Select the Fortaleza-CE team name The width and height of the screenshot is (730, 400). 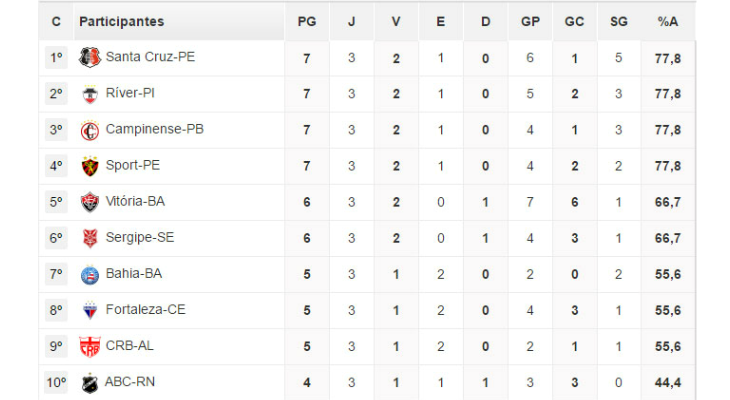[x=145, y=309]
